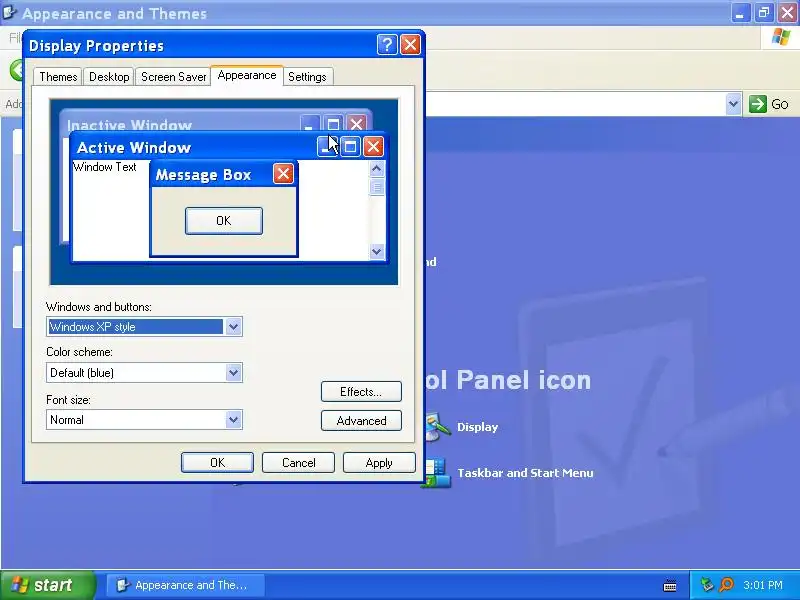Click the preview window scrollbar up arrow

(x=377, y=168)
